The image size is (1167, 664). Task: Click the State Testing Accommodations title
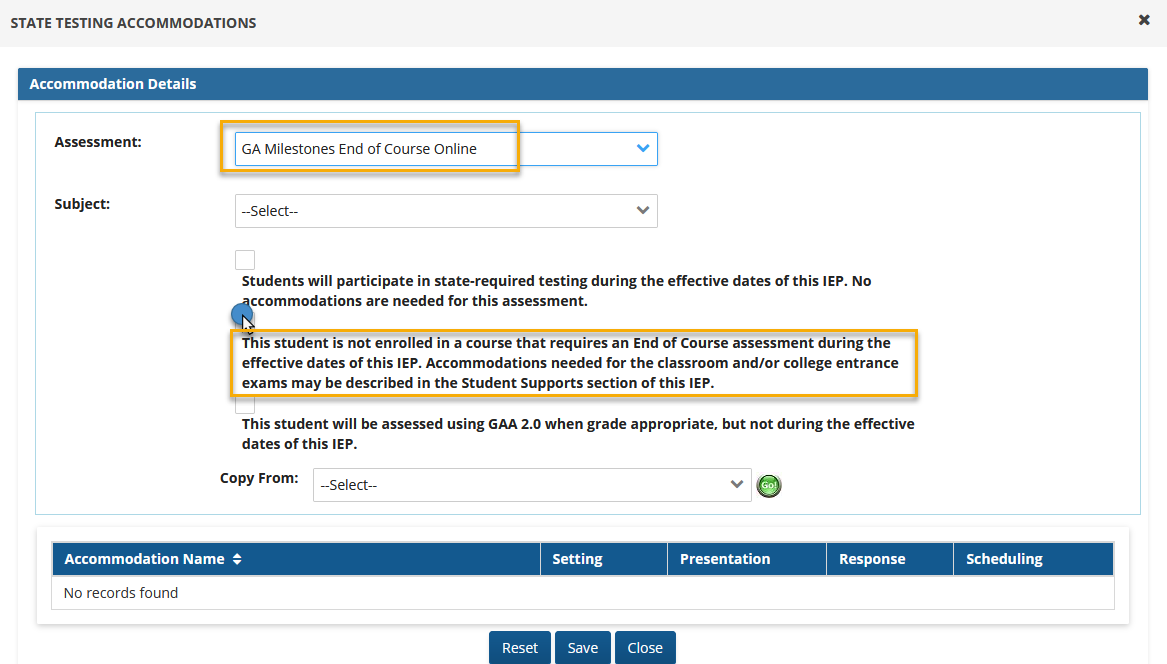[133, 22]
